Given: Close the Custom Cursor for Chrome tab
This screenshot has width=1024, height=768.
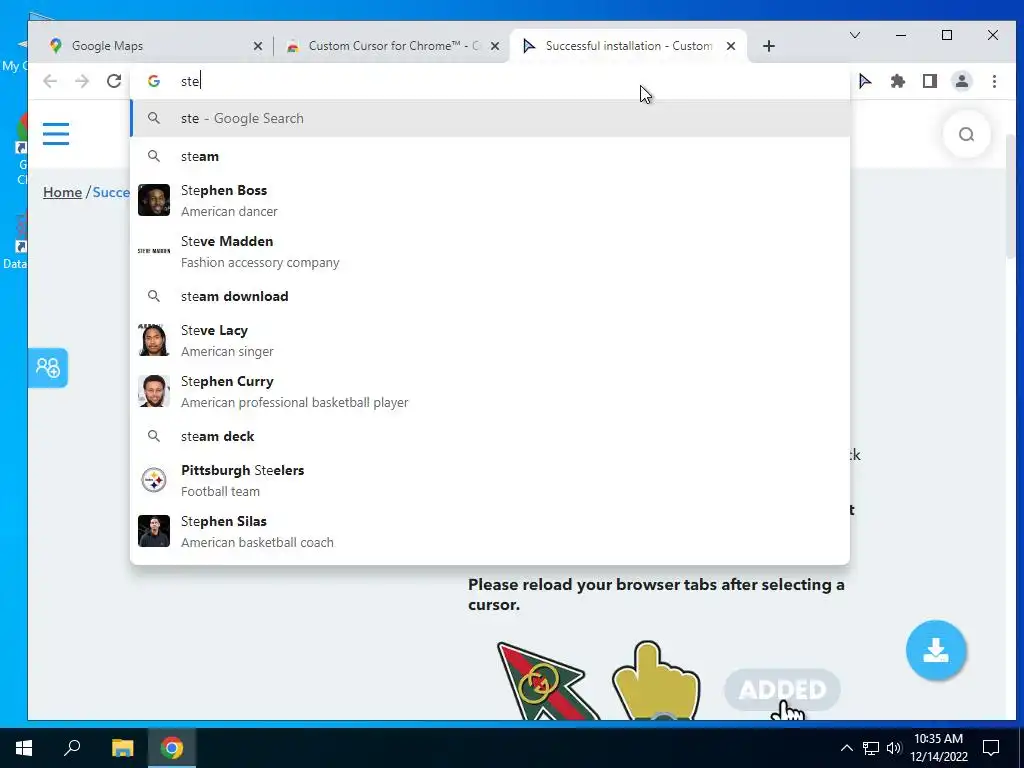Looking at the screenshot, I should pyautogui.click(x=495, y=46).
